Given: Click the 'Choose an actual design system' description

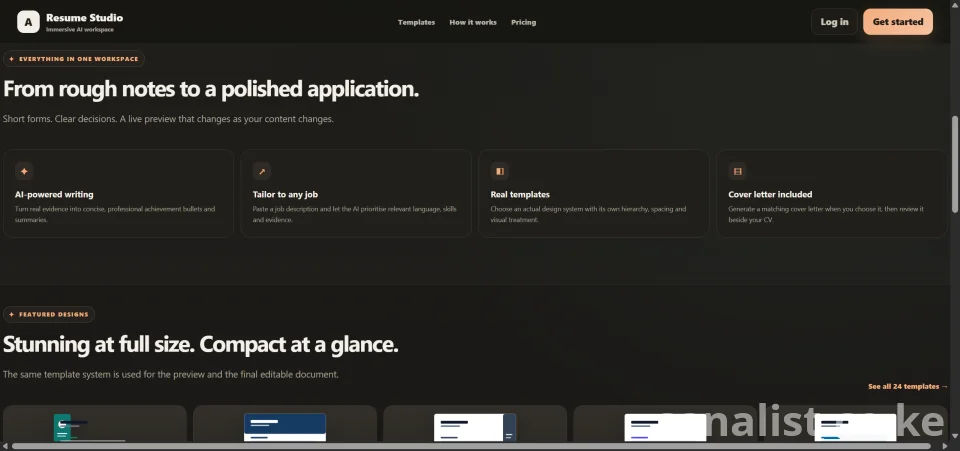Looking at the screenshot, I should pos(588,214).
